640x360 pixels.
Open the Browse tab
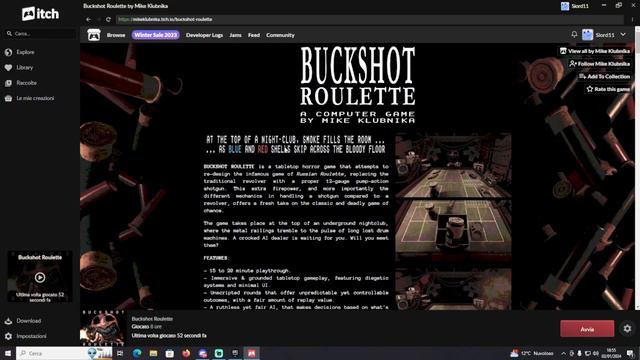116,35
